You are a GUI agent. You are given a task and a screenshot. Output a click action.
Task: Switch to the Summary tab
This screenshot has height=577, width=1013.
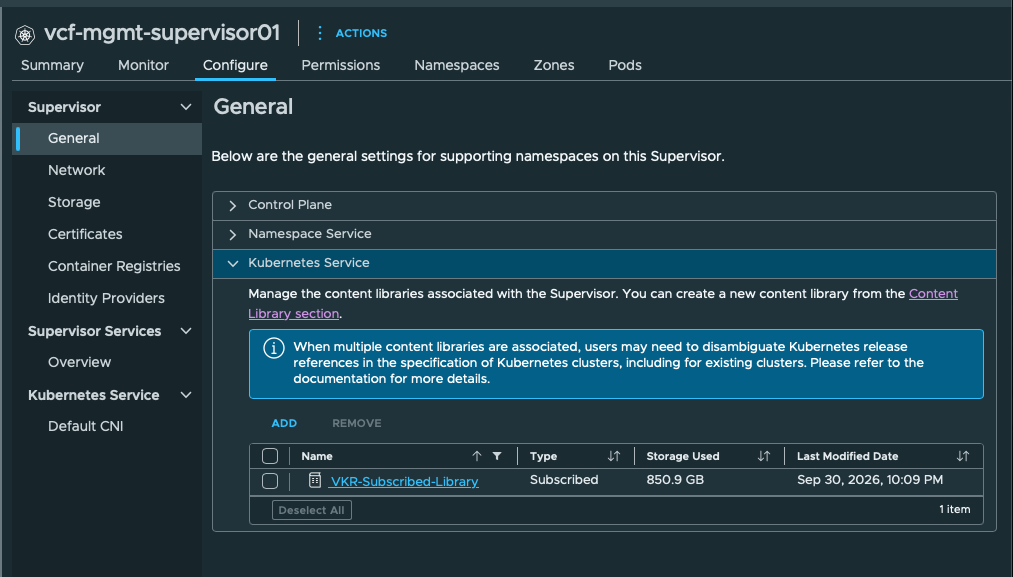(x=52, y=65)
